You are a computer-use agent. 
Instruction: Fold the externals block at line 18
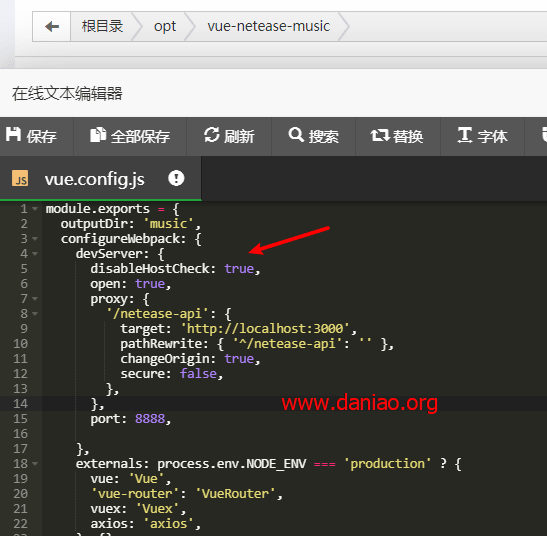click(35, 464)
